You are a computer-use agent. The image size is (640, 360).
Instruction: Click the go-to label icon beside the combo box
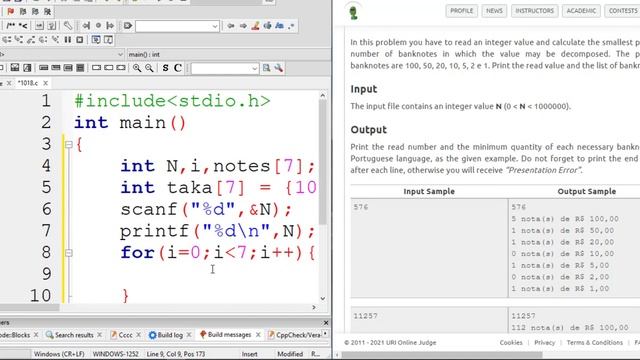pyautogui.click(x=128, y=26)
